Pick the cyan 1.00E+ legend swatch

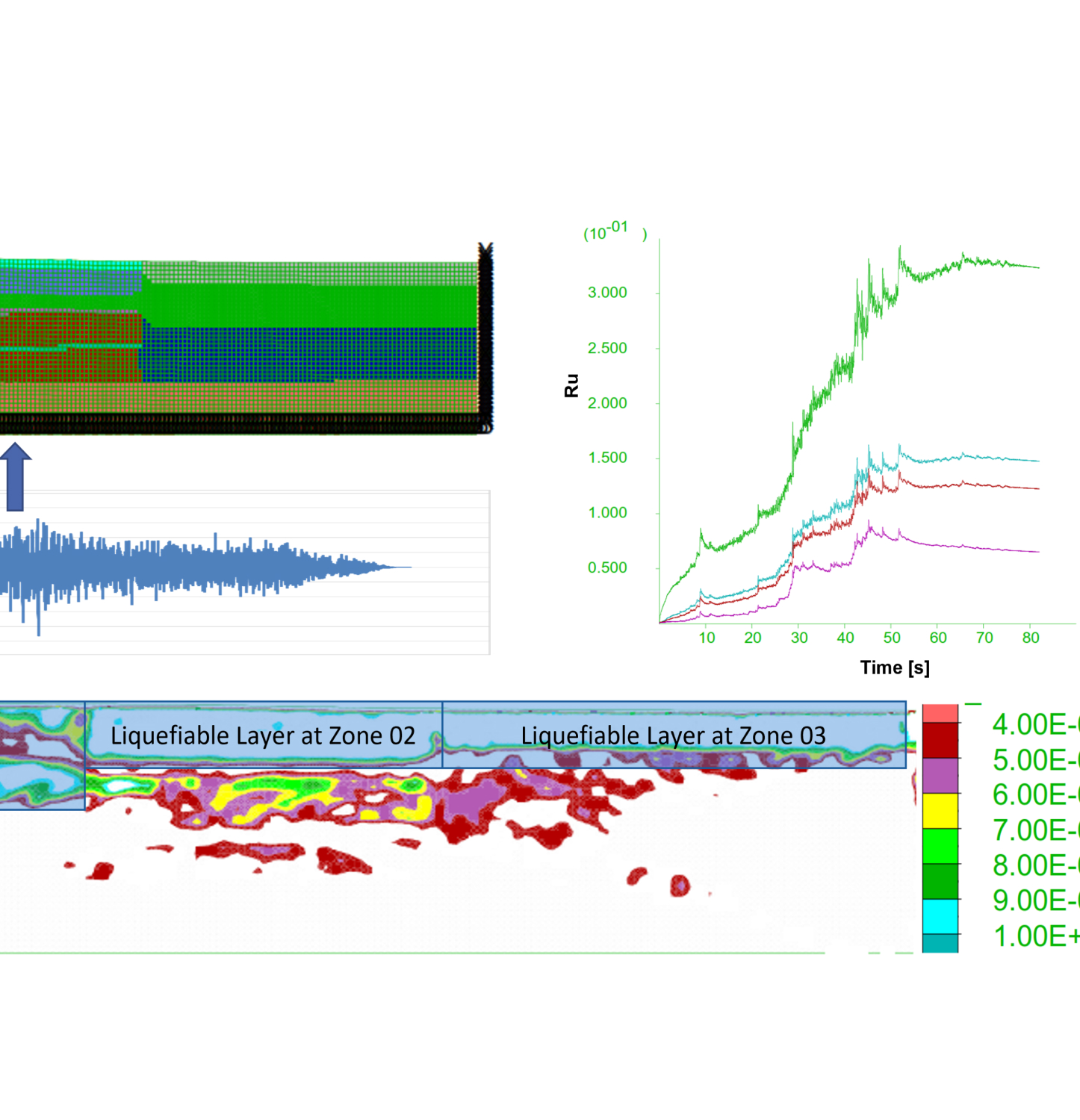(940, 916)
